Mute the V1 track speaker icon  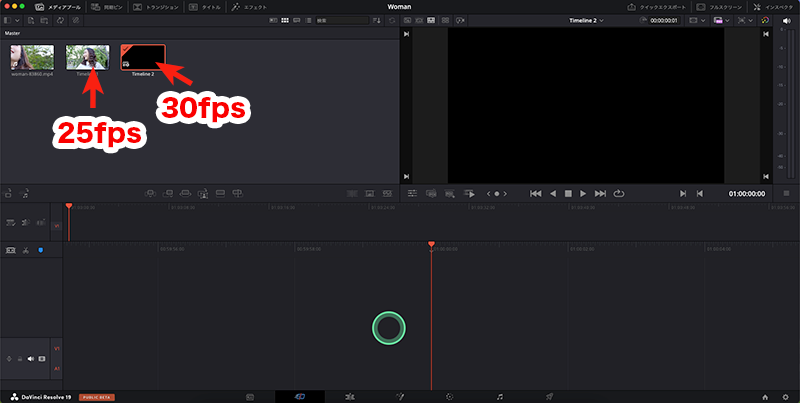tap(31, 359)
